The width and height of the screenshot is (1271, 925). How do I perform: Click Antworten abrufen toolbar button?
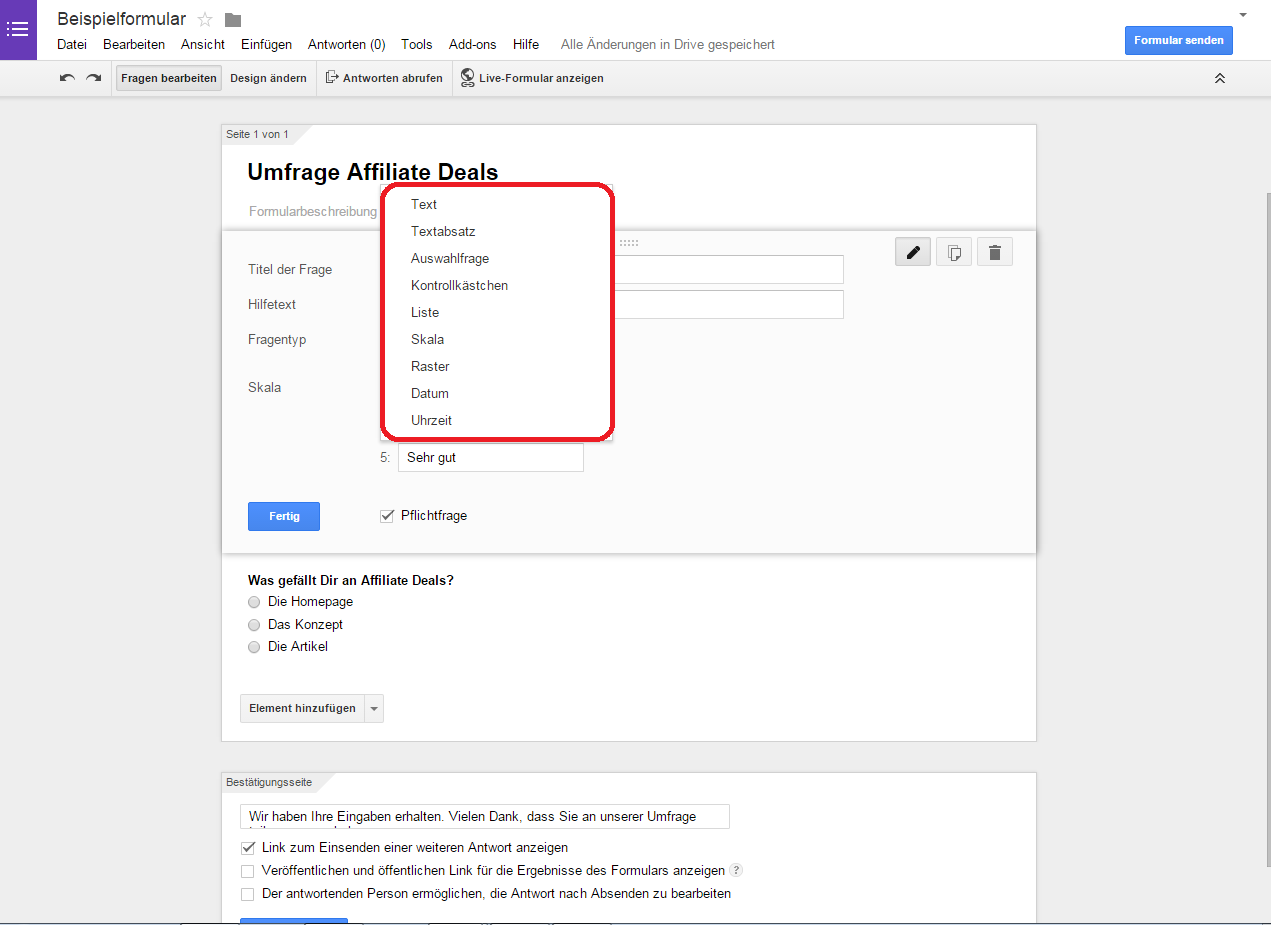click(x=384, y=78)
